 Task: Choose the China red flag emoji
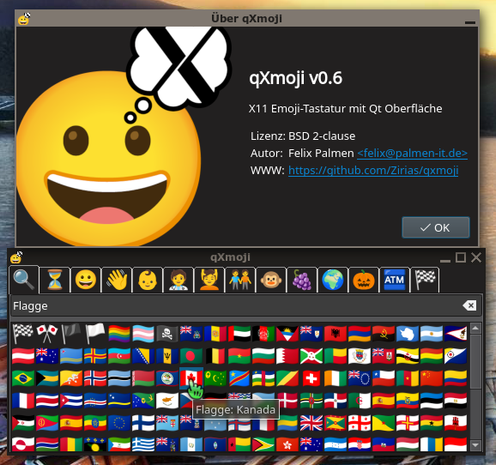tap(431, 378)
